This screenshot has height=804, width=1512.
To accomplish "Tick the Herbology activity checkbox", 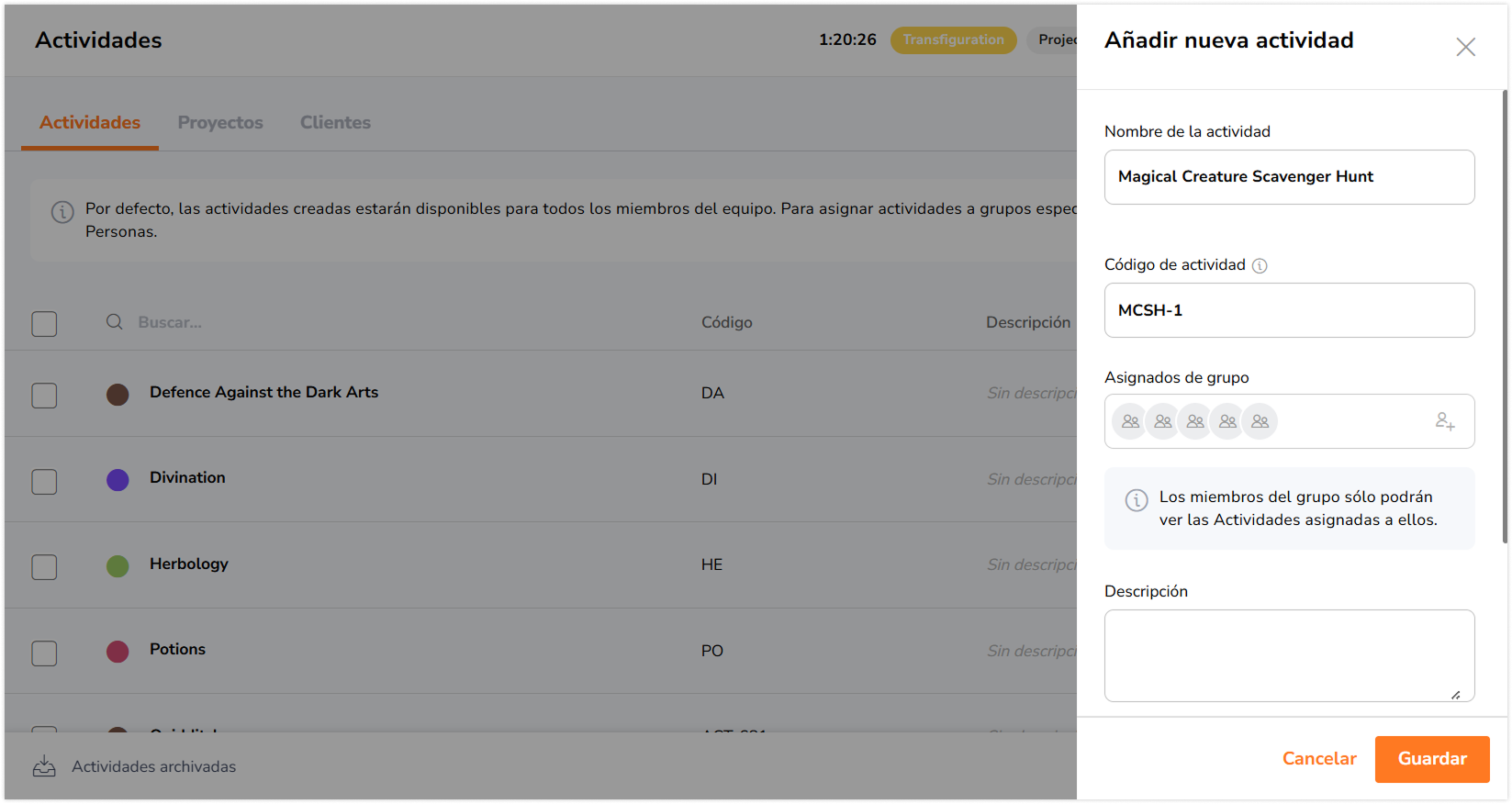I will 44,567.
